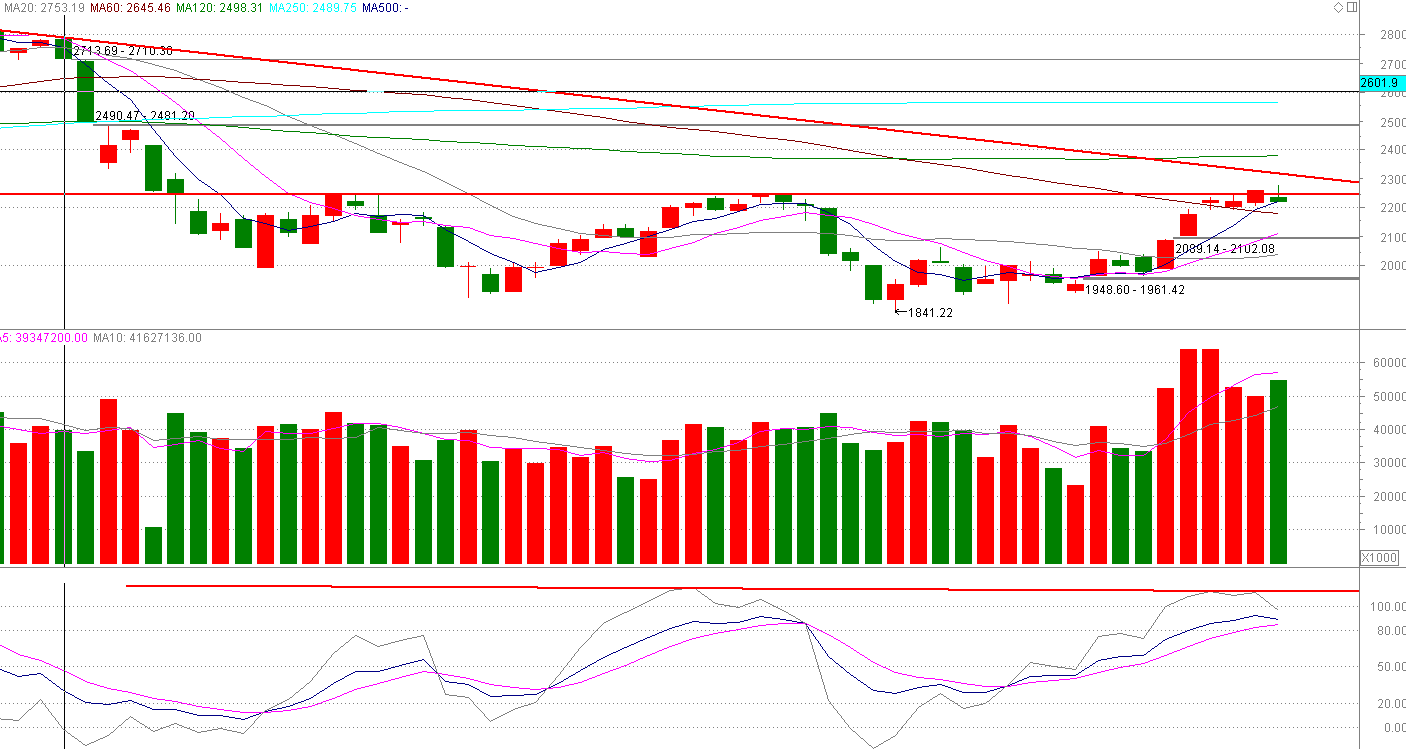The height and width of the screenshot is (749, 1406).
Task: Click the X1000 volume unit label
Action: [x=1380, y=557]
